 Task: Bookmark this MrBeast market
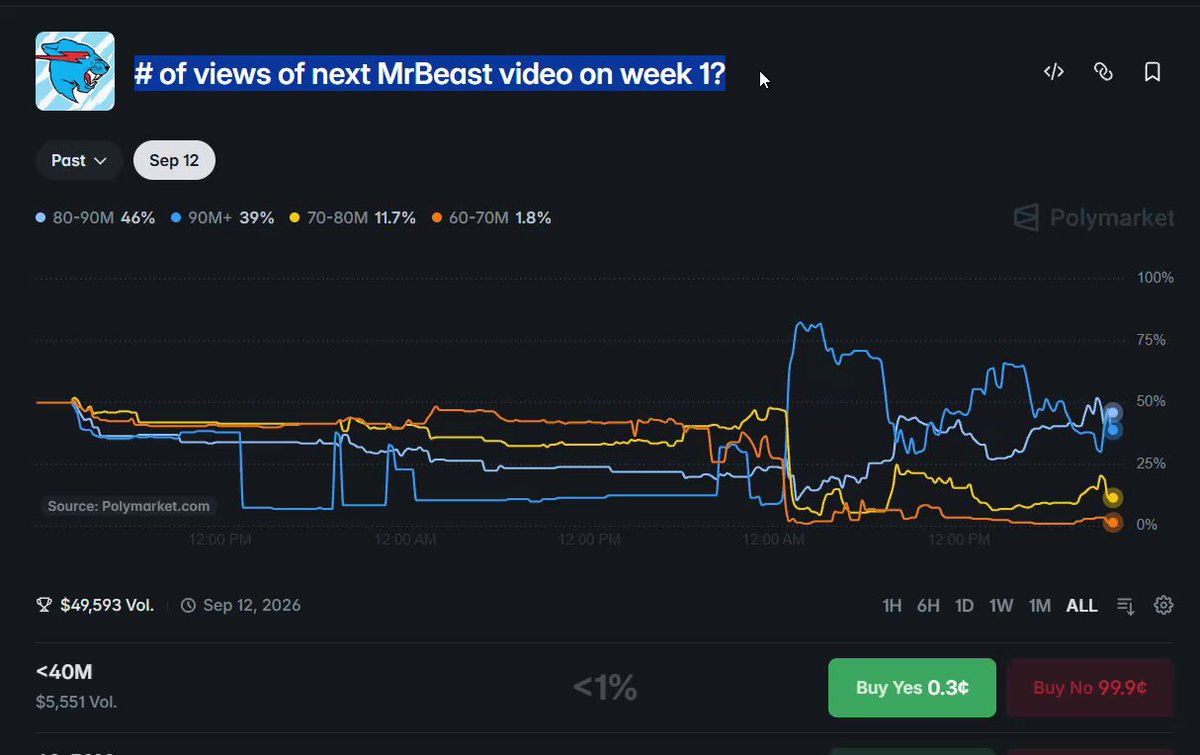click(1152, 72)
